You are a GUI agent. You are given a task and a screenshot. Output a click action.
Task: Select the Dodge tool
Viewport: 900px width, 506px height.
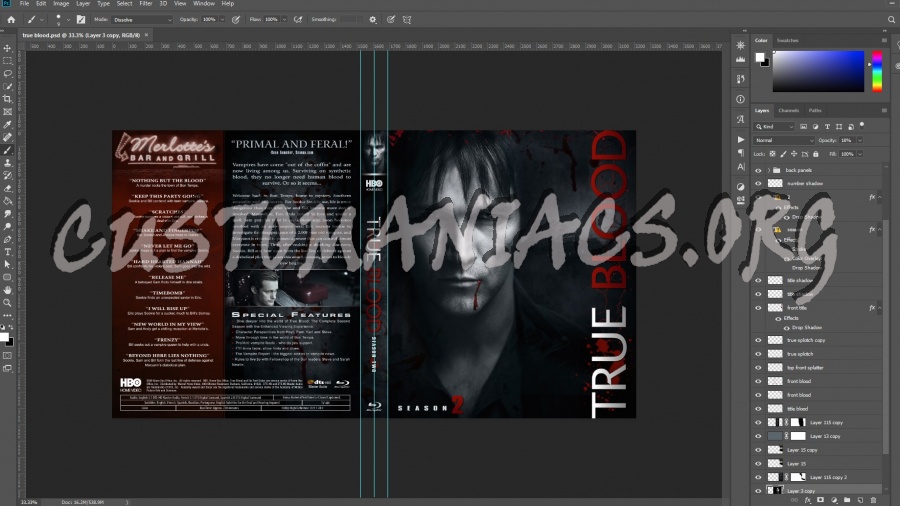coord(7,227)
